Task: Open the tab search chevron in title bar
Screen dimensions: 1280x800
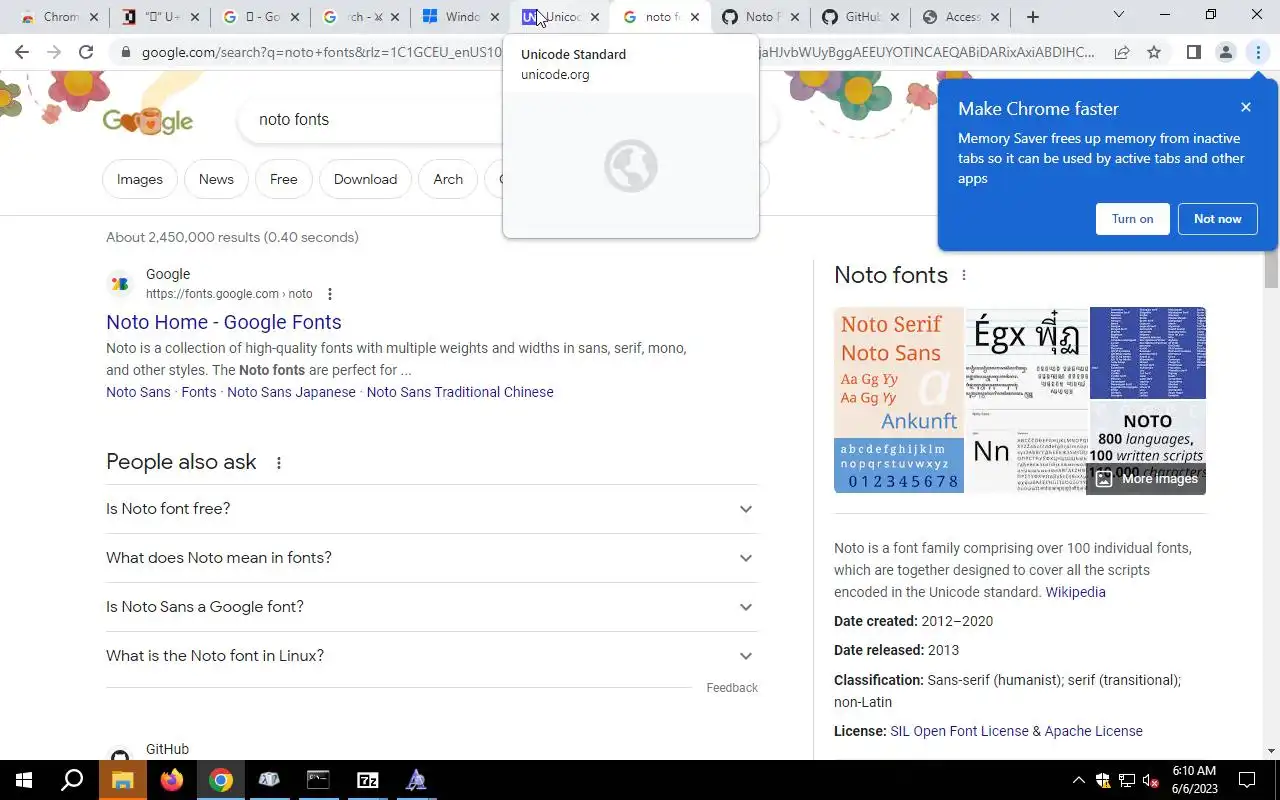Action: point(1118,15)
